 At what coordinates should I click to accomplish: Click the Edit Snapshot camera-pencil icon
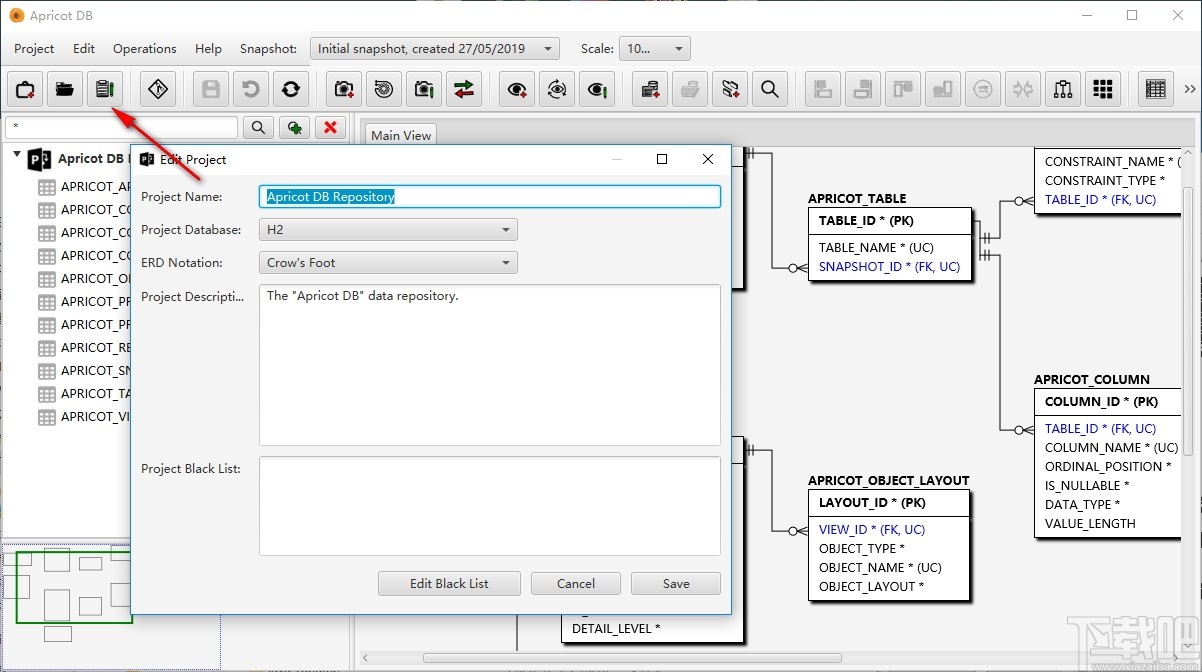point(424,89)
